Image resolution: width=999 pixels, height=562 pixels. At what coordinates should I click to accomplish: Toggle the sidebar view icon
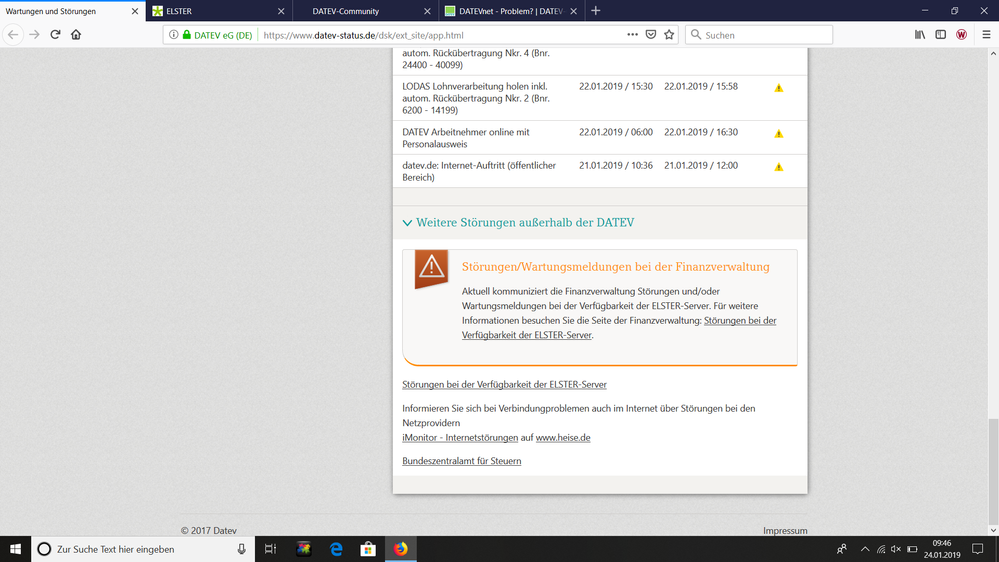coord(940,34)
